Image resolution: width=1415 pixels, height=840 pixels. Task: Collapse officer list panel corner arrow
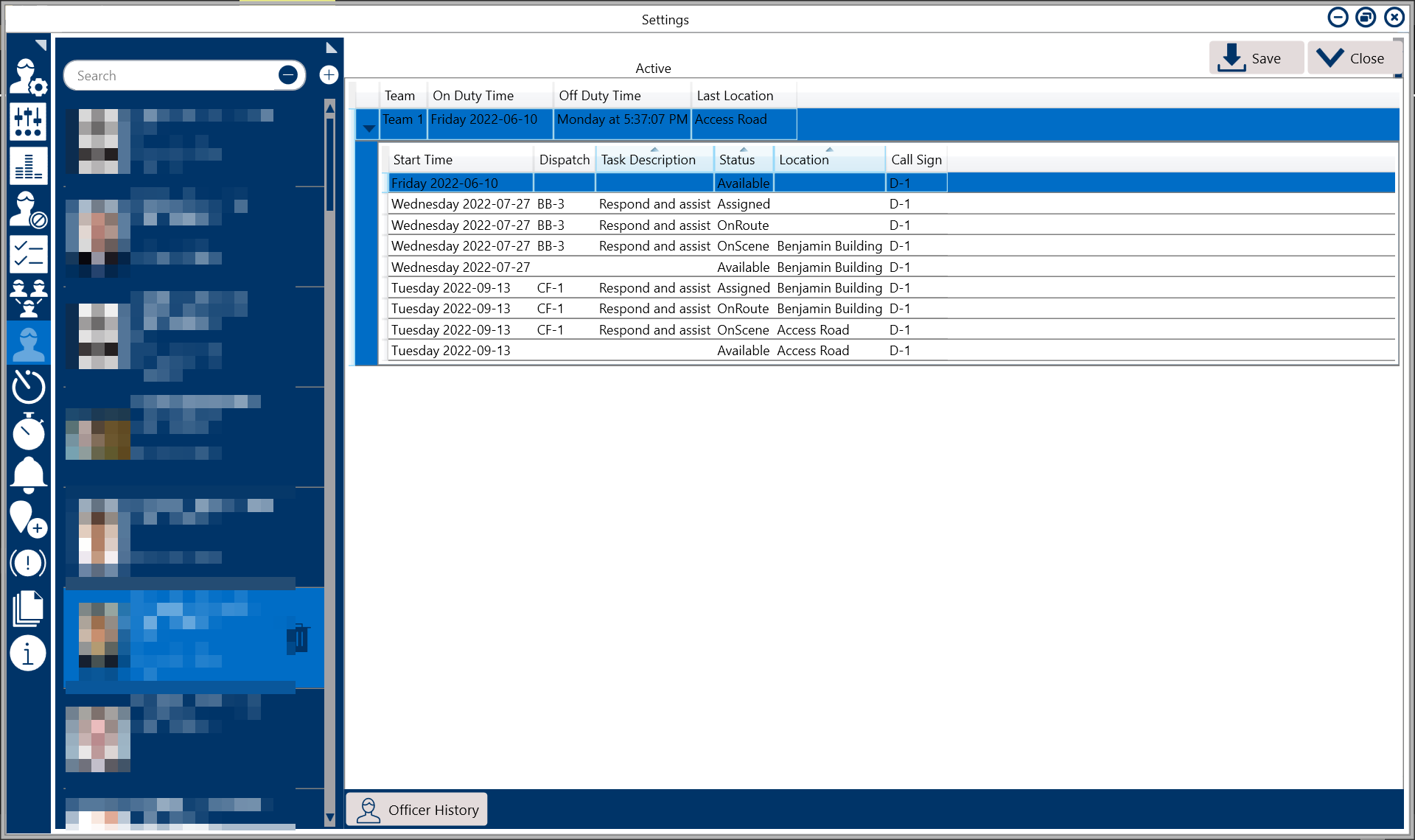click(x=331, y=48)
